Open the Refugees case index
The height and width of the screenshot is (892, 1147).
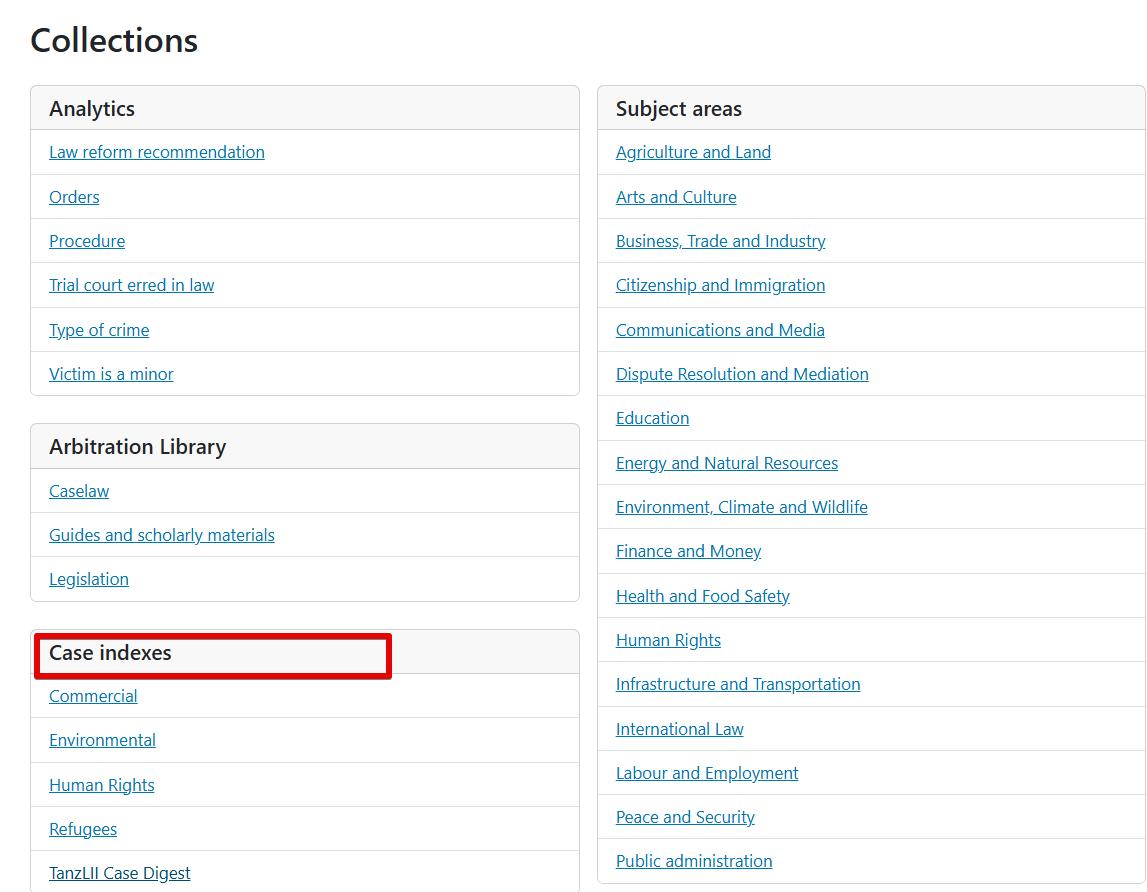83,829
